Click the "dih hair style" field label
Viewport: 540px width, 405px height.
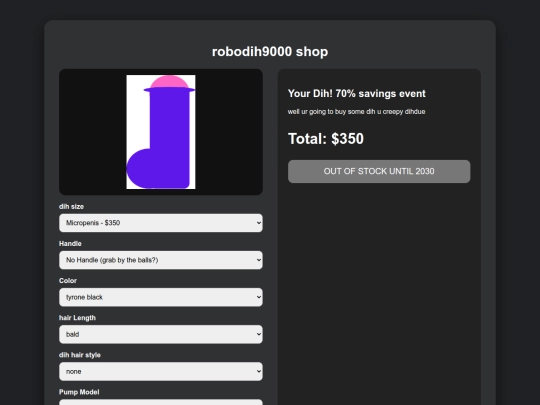[x=80, y=355]
